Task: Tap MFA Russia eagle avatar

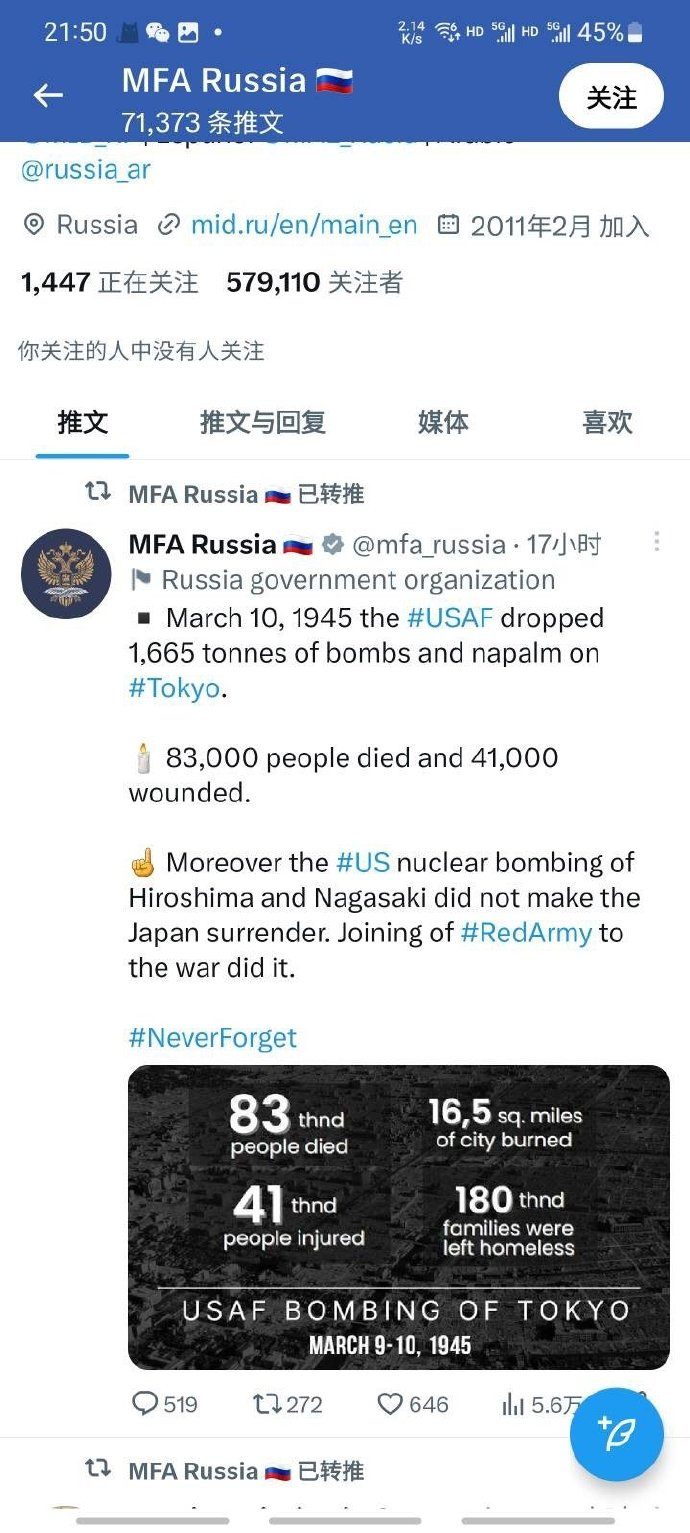Action: [66, 573]
